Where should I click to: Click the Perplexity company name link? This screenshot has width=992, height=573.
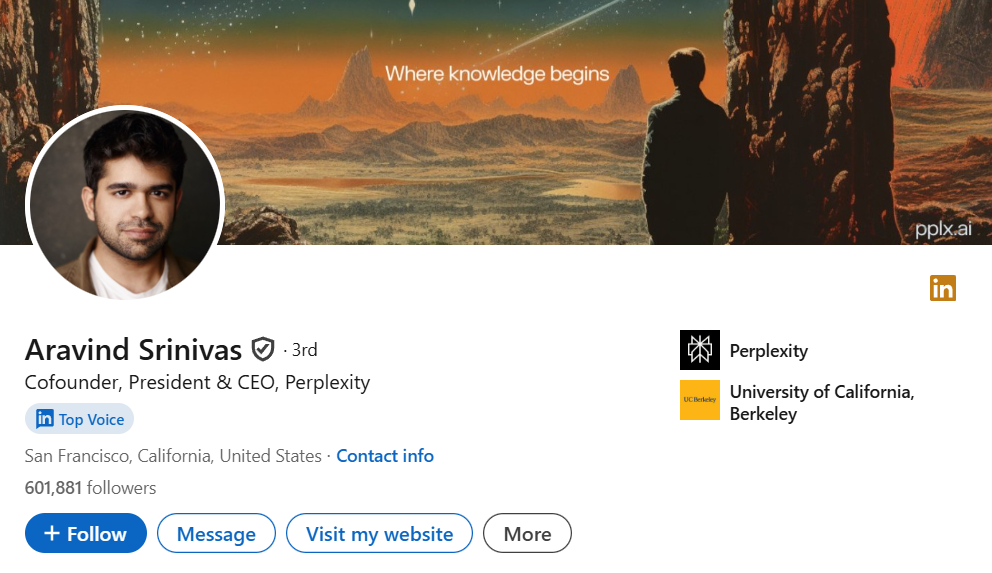pos(768,351)
